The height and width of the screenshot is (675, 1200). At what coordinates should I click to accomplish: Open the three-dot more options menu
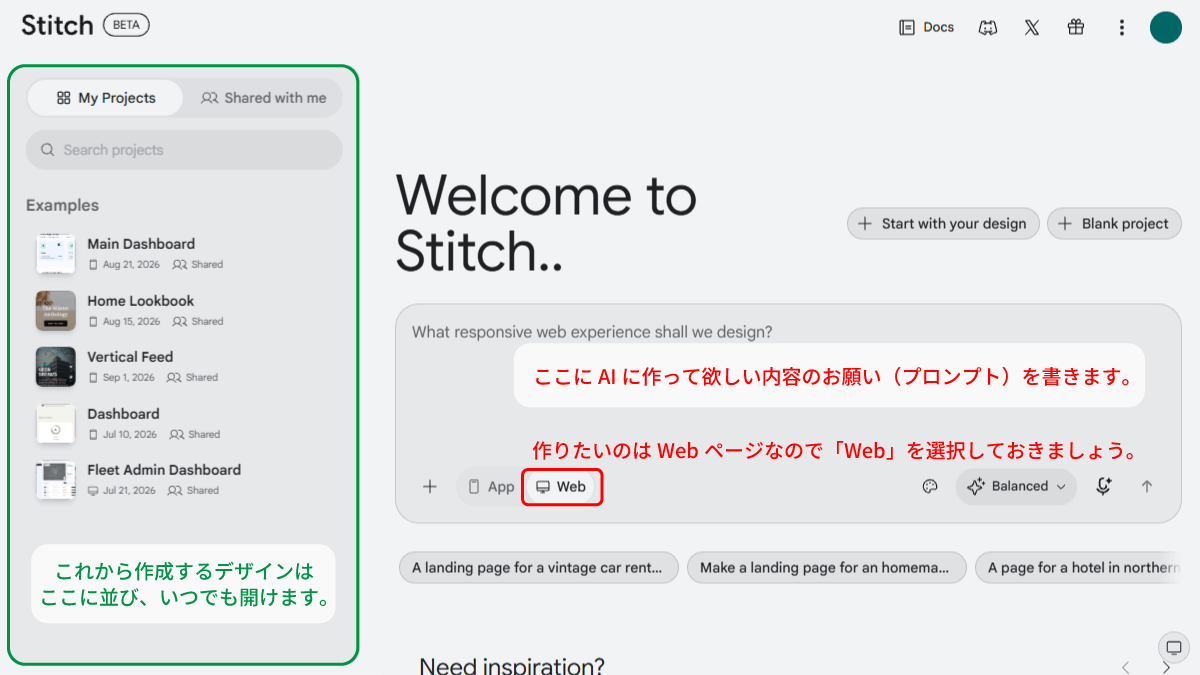pos(1122,27)
